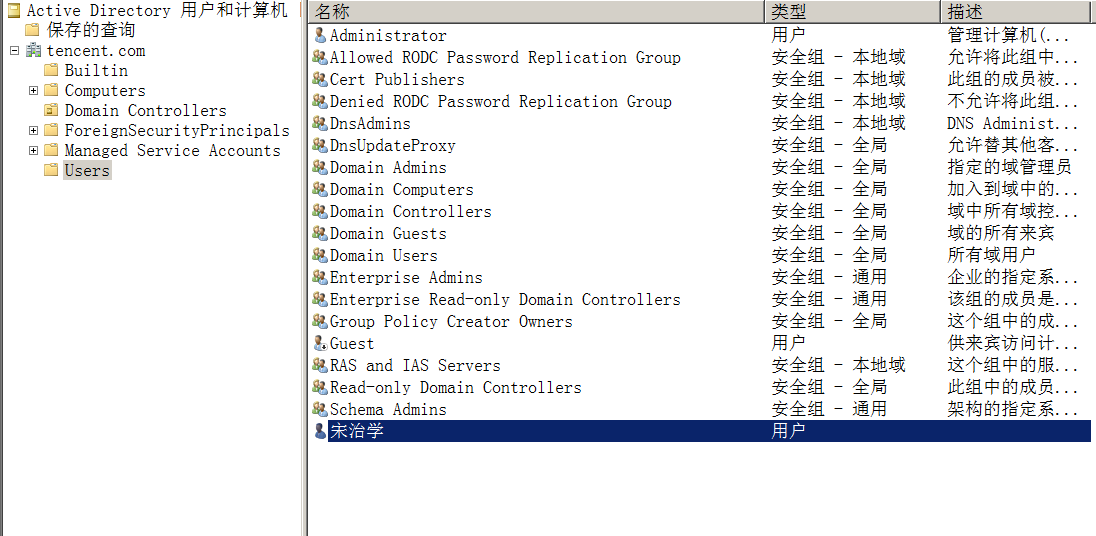The width and height of the screenshot is (1096, 536).
Task: Click the Domain Controllers group icon in list
Action: click(x=320, y=212)
